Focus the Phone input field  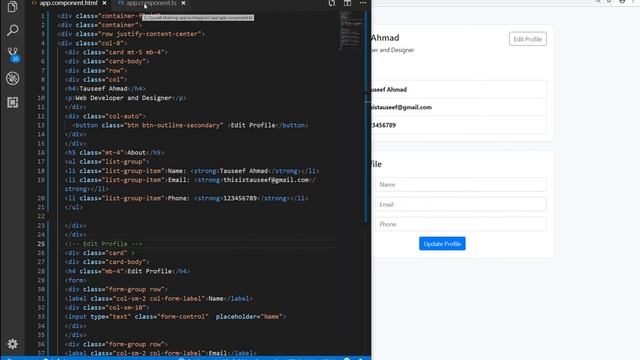460,224
